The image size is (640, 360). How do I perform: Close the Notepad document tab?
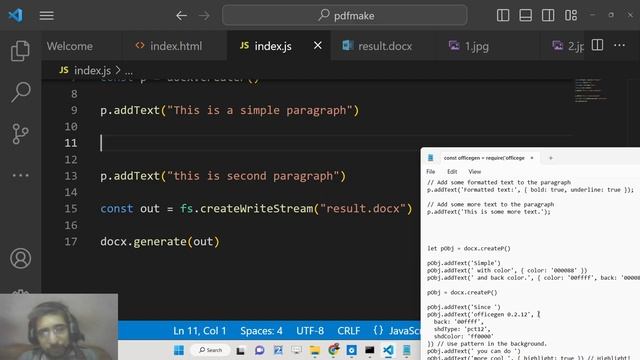click(x=532, y=158)
